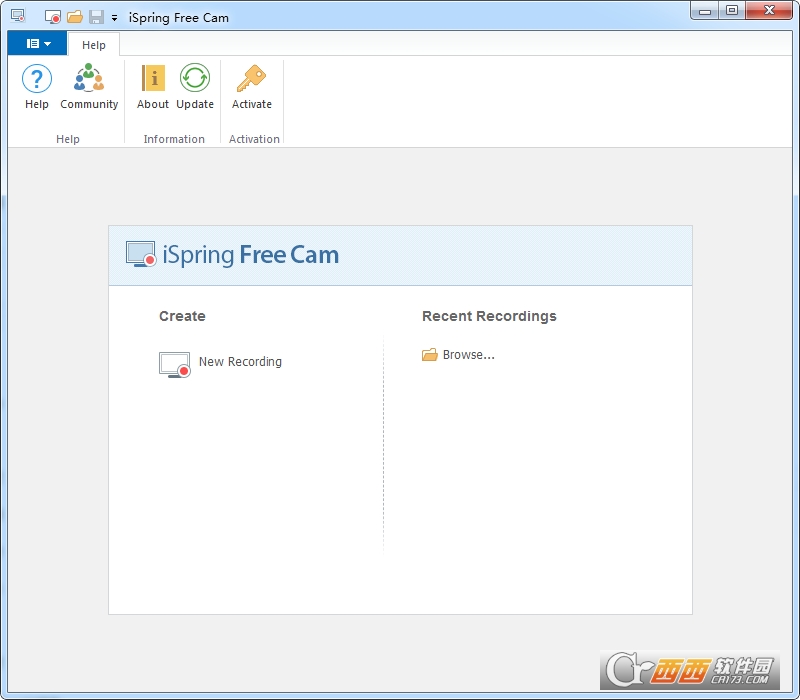Open the Community forum icon
The image size is (800, 700).
click(x=89, y=79)
